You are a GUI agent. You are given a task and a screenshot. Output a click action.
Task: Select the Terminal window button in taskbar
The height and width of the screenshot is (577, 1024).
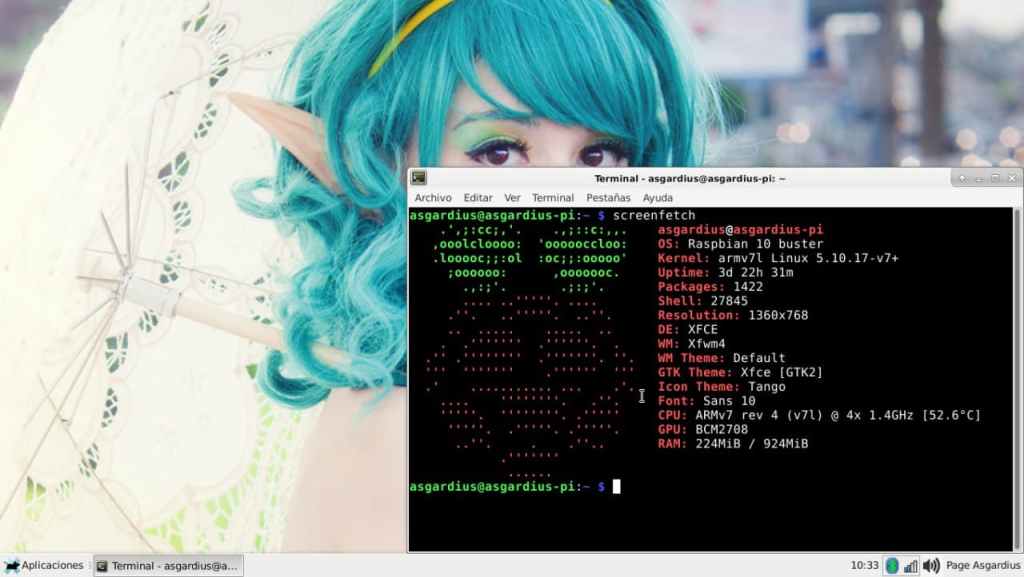click(168, 566)
